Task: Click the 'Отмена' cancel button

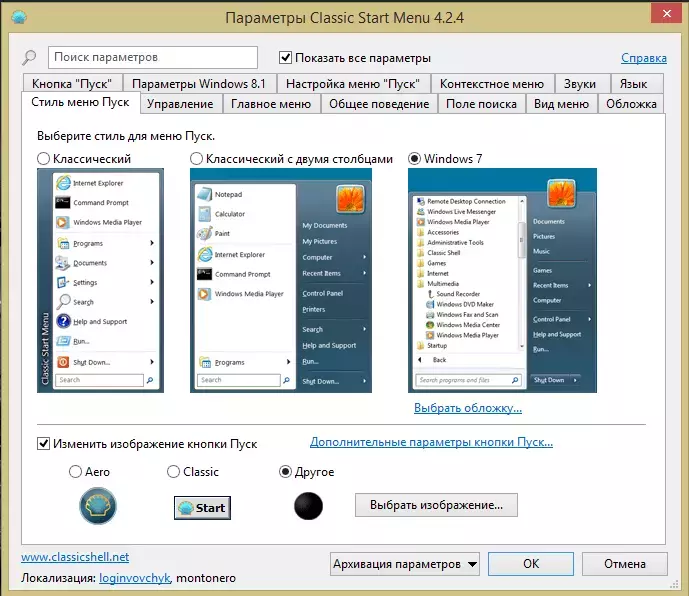Action: pos(625,564)
